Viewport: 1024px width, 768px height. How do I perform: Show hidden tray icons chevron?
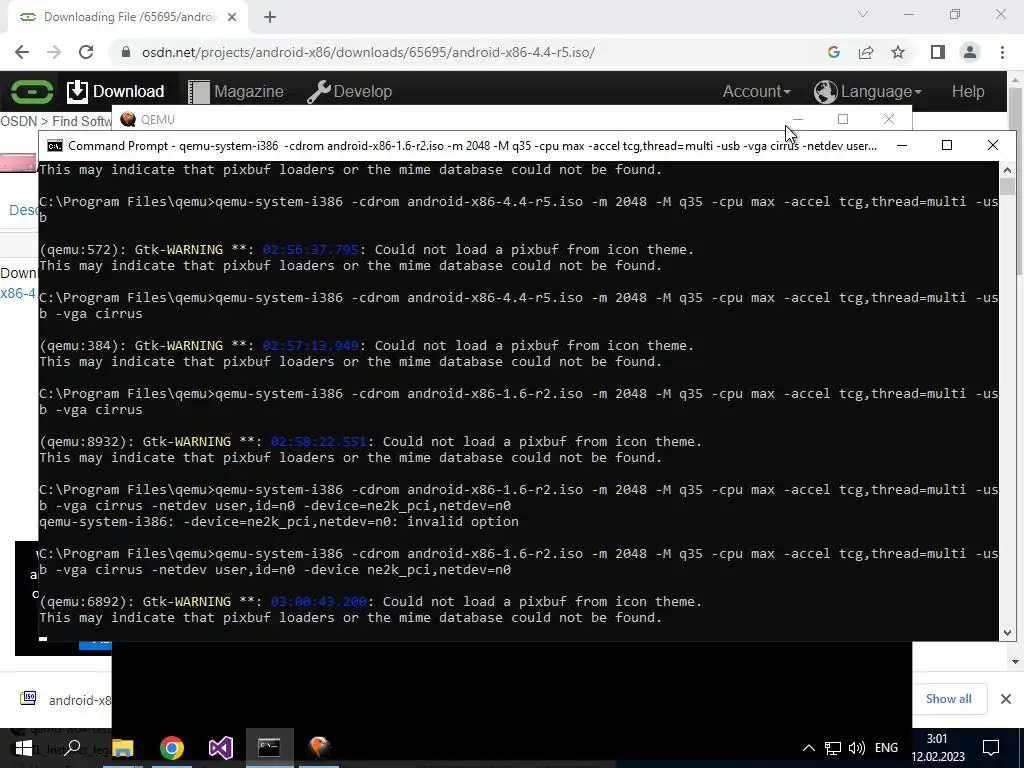[808, 748]
